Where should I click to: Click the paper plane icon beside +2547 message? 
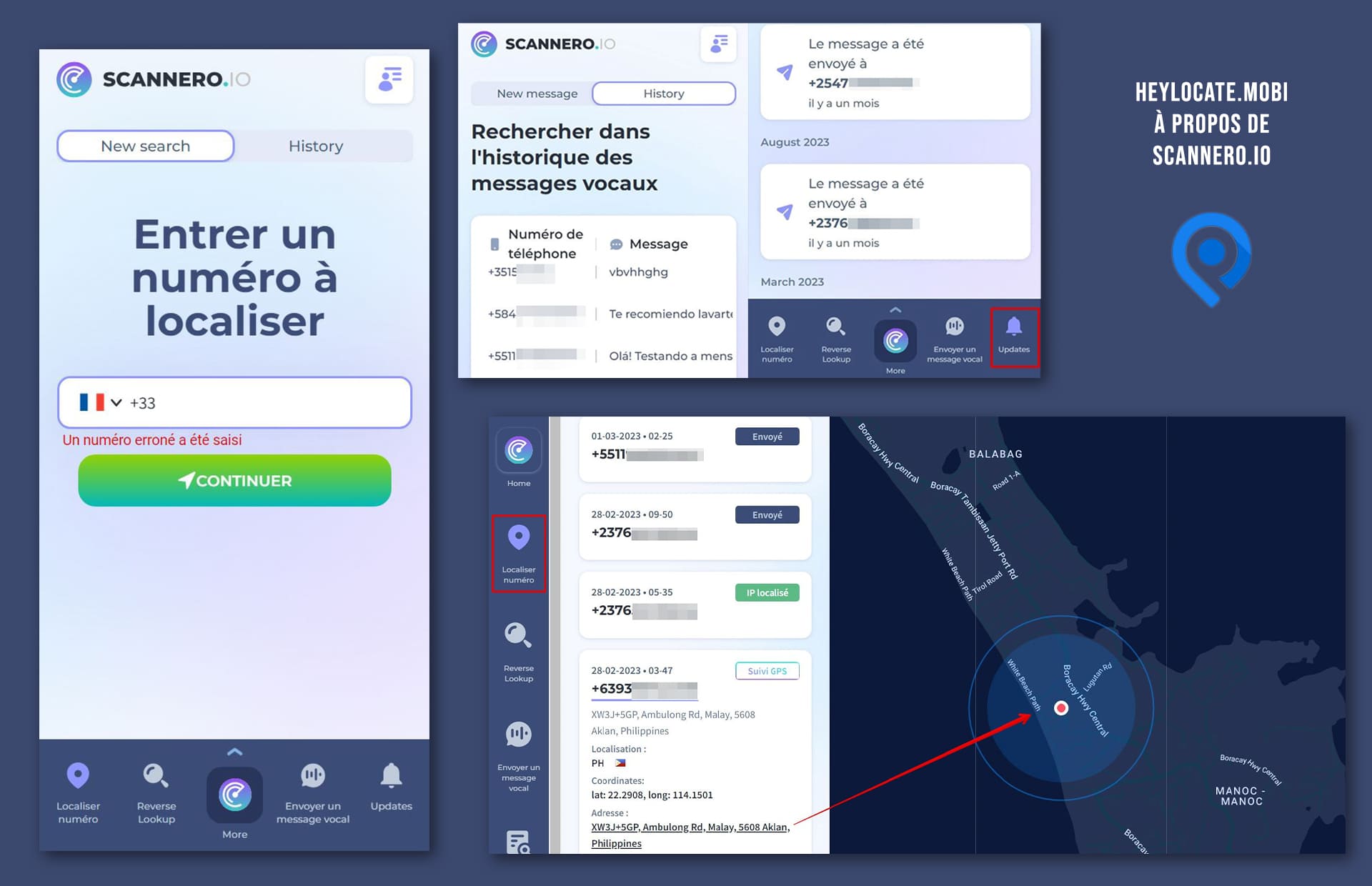click(785, 71)
